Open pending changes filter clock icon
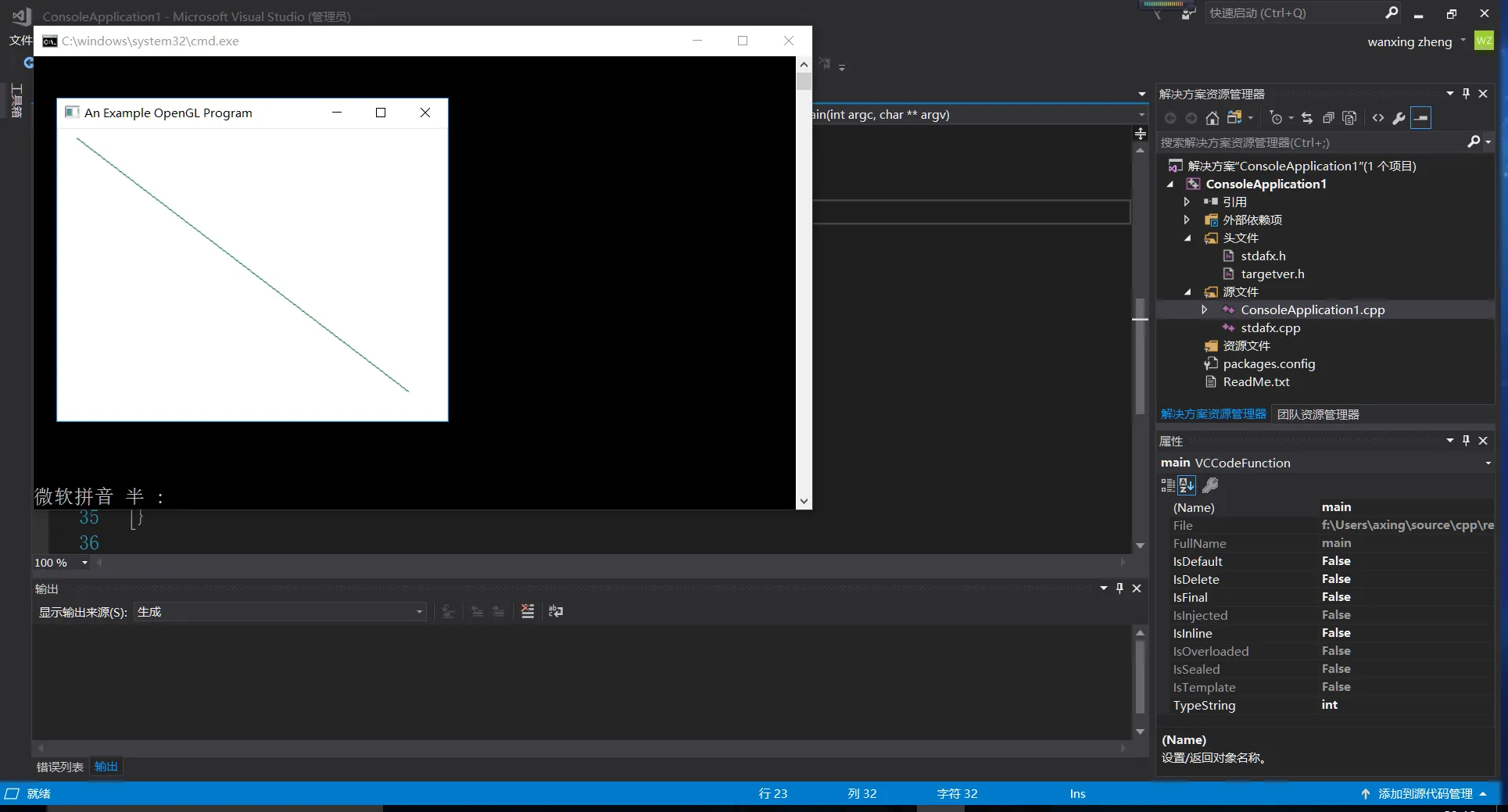 pos(1276,118)
